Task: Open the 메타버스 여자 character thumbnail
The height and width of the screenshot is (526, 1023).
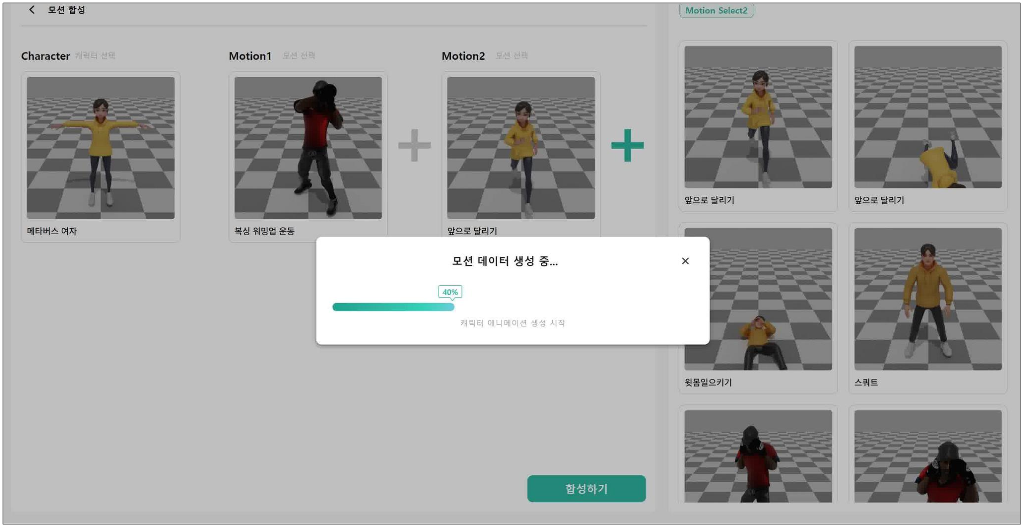Action: 100,148
